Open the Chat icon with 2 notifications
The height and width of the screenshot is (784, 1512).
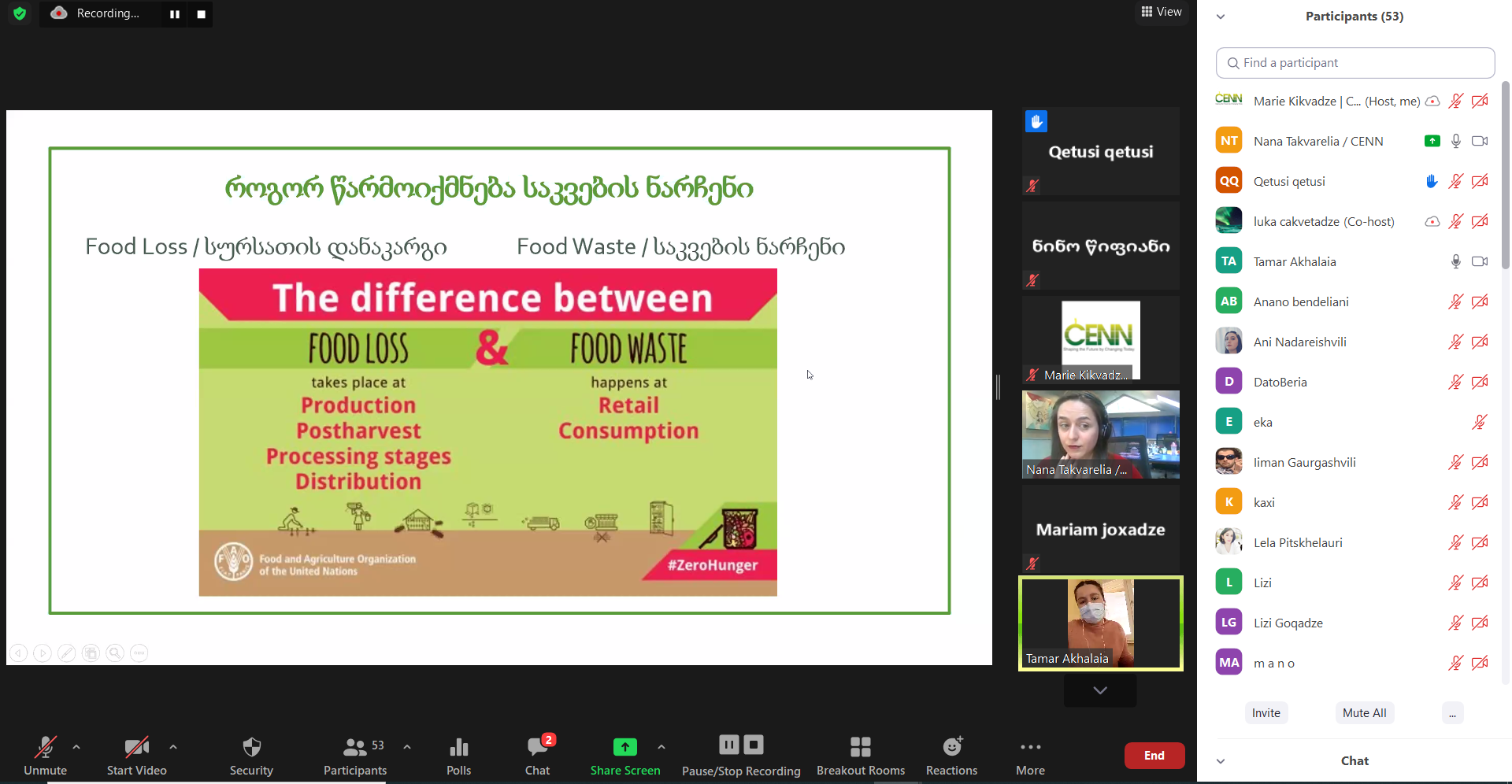pyautogui.click(x=538, y=747)
